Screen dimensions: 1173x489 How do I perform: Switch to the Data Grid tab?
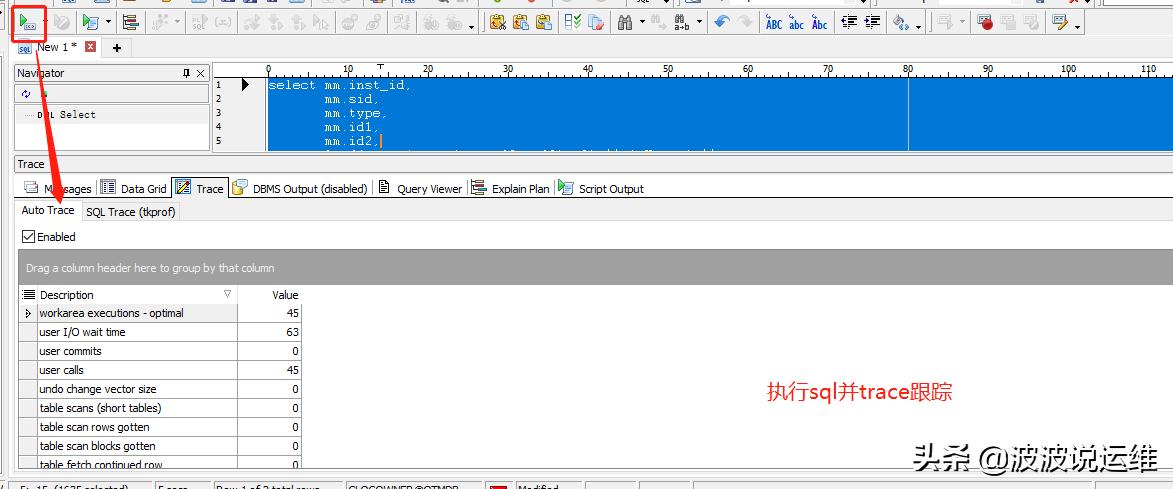coord(133,188)
